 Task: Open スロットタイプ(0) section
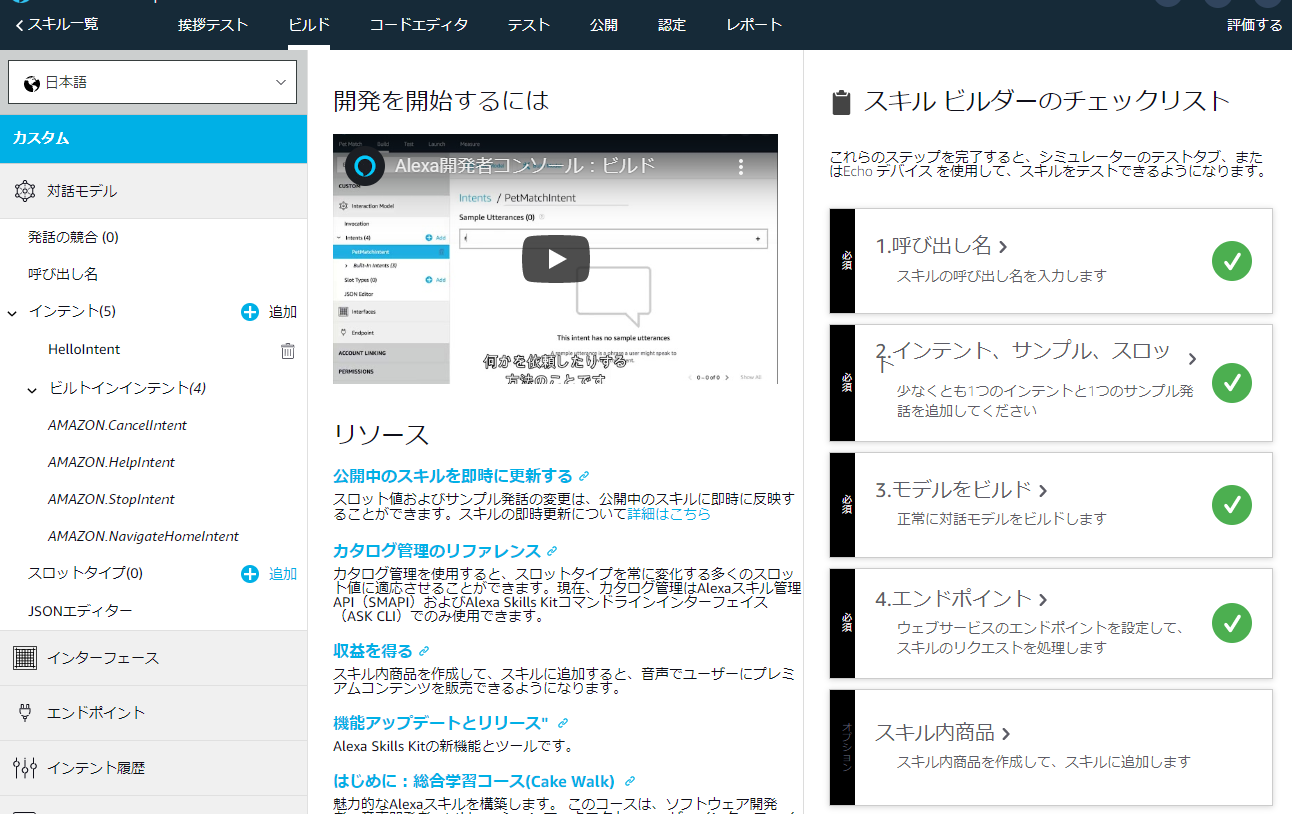point(85,573)
